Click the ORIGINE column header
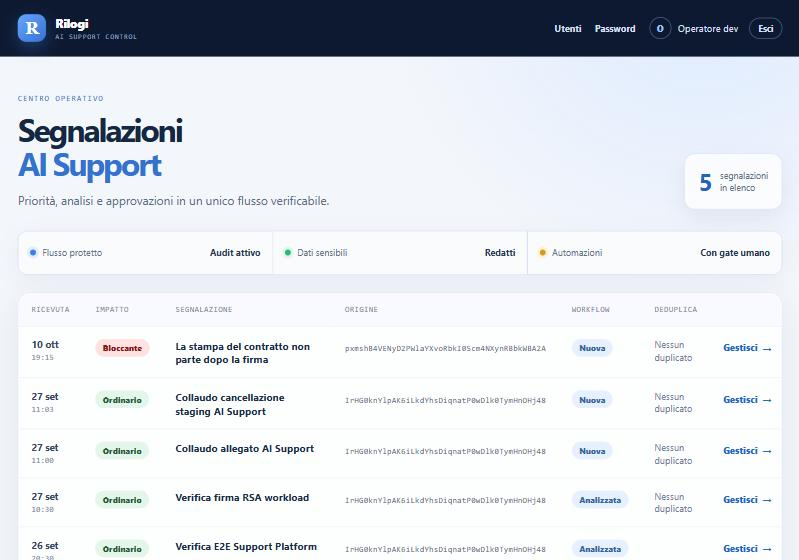The image size is (799, 560). 361,309
